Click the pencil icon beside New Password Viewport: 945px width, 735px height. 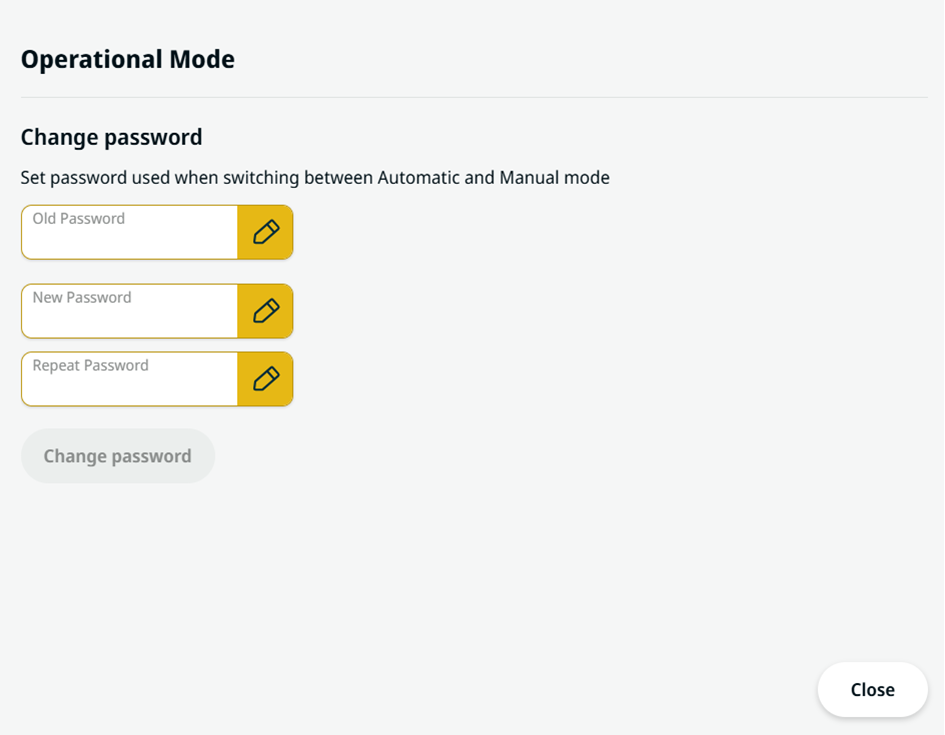266,311
